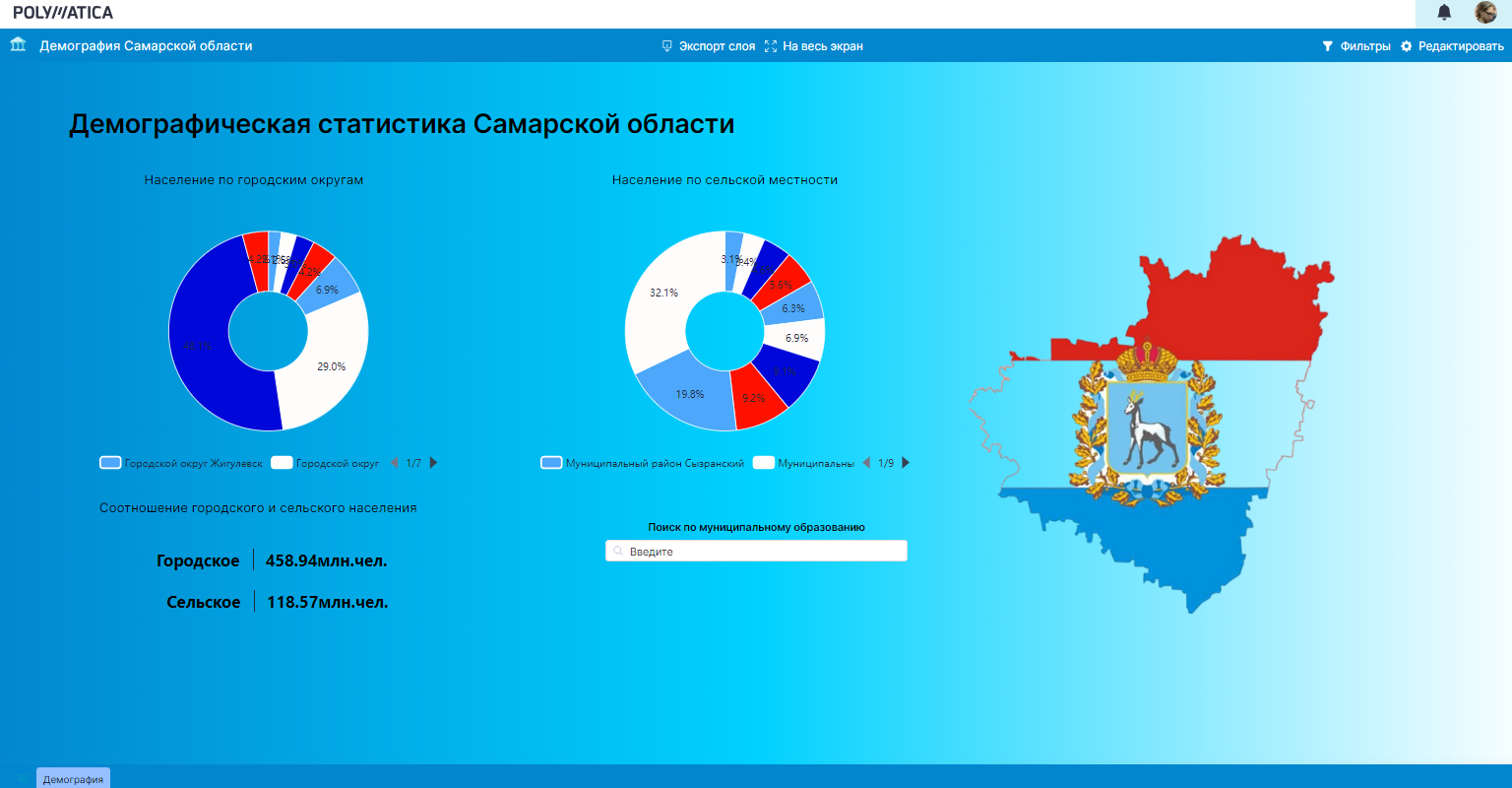Switch to the Демография layer tab
This screenshot has height=788, width=1512.
click(73, 779)
